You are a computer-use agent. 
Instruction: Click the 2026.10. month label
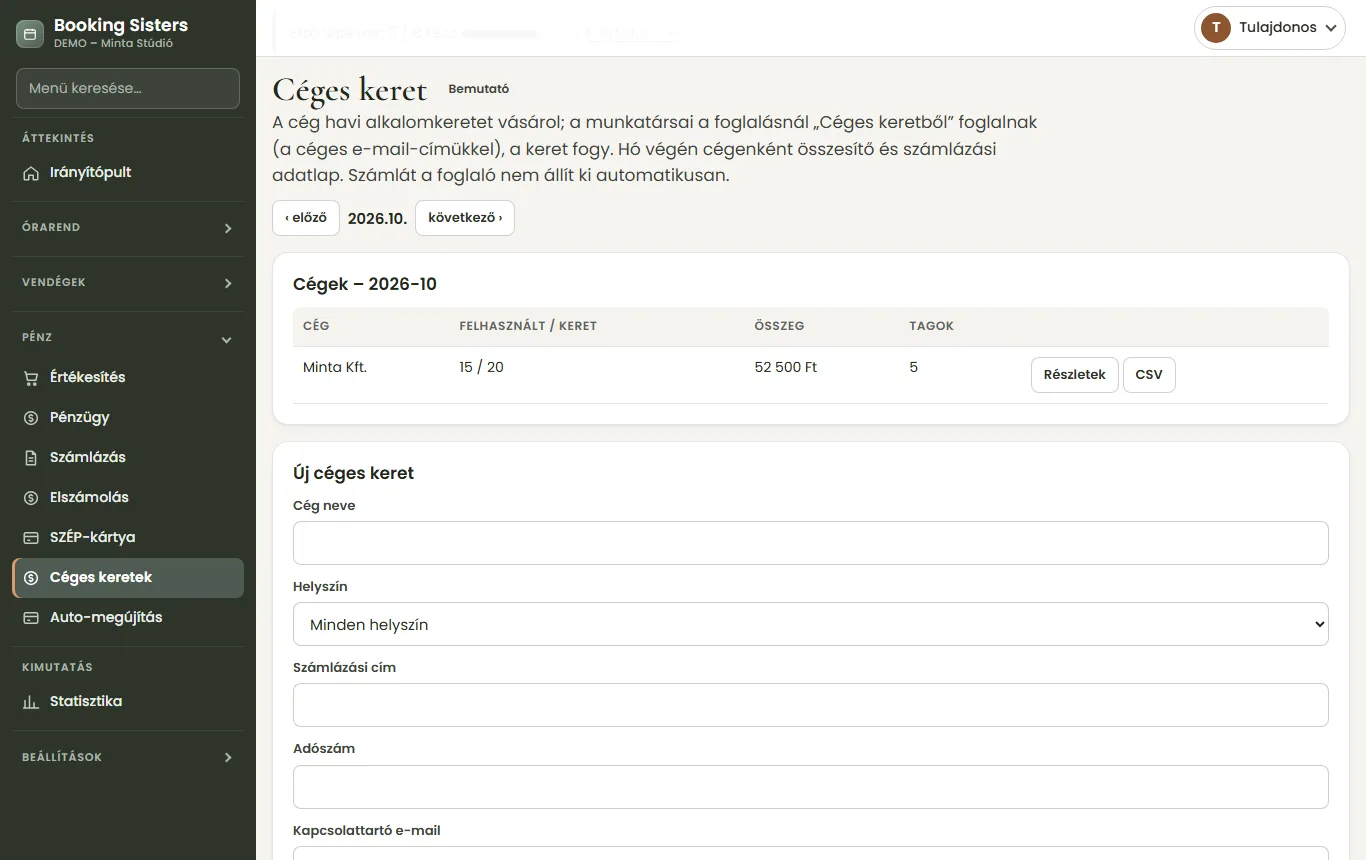click(x=377, y=219)
